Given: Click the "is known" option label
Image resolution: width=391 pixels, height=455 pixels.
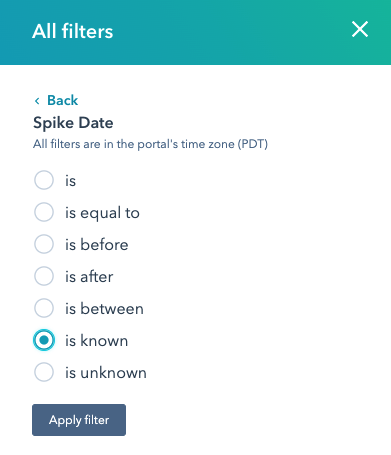Looking at the screenshot, I should tap(96, 341).
